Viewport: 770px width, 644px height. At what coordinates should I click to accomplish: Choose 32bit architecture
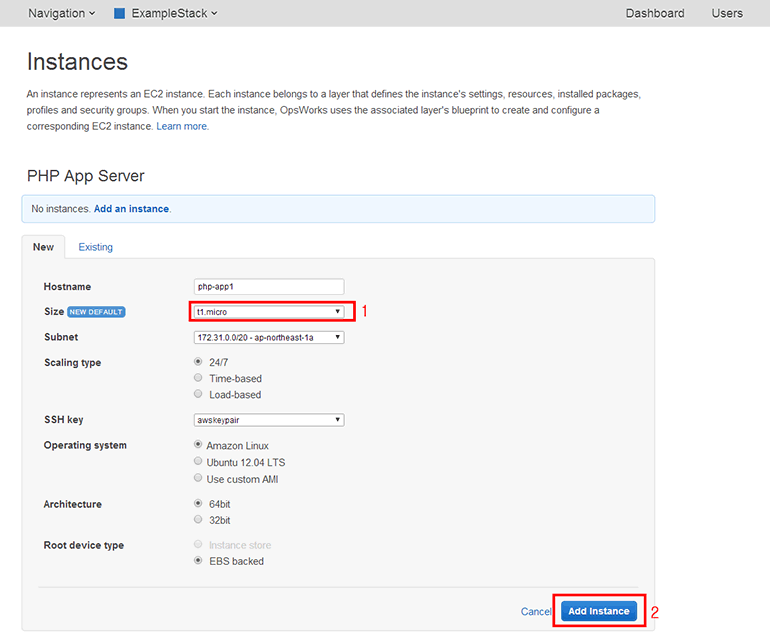click(x=198, y=520)
